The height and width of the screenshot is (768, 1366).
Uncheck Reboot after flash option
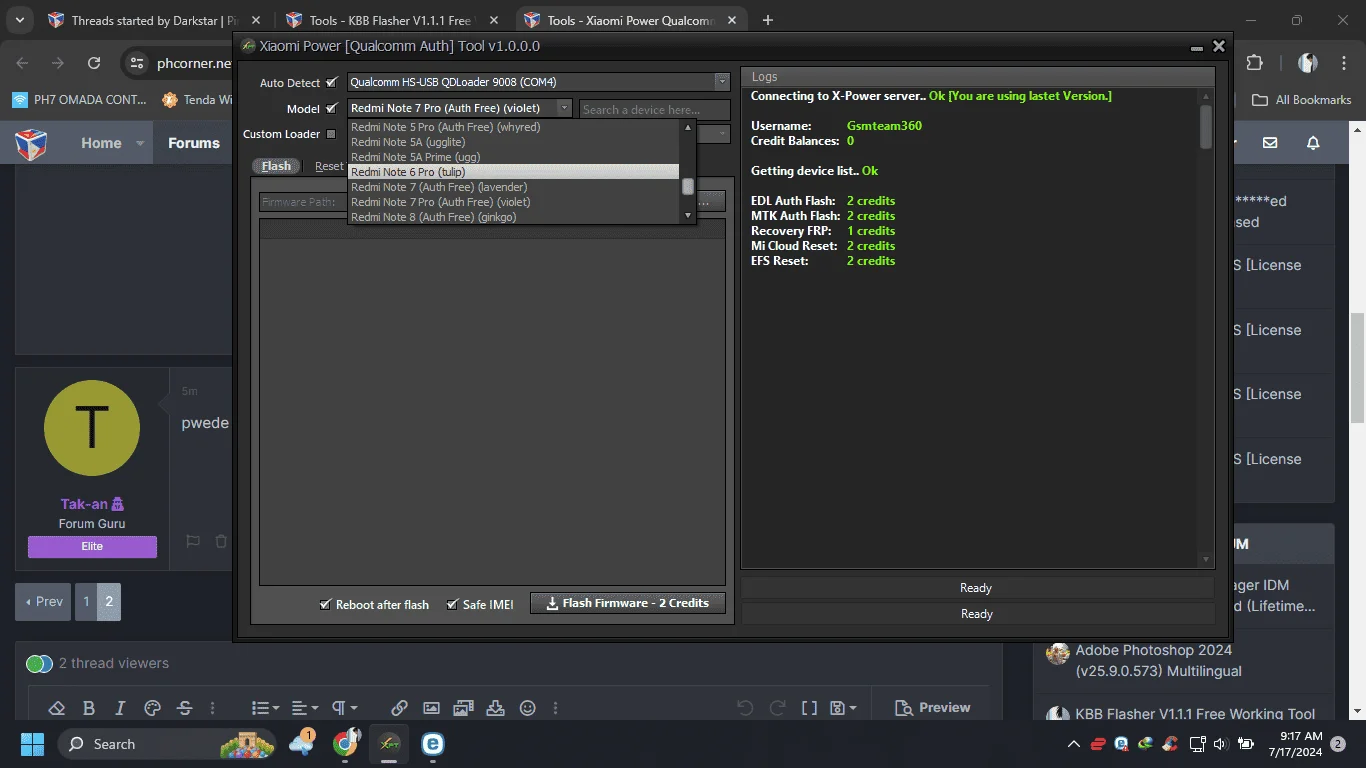pos(325,604)
